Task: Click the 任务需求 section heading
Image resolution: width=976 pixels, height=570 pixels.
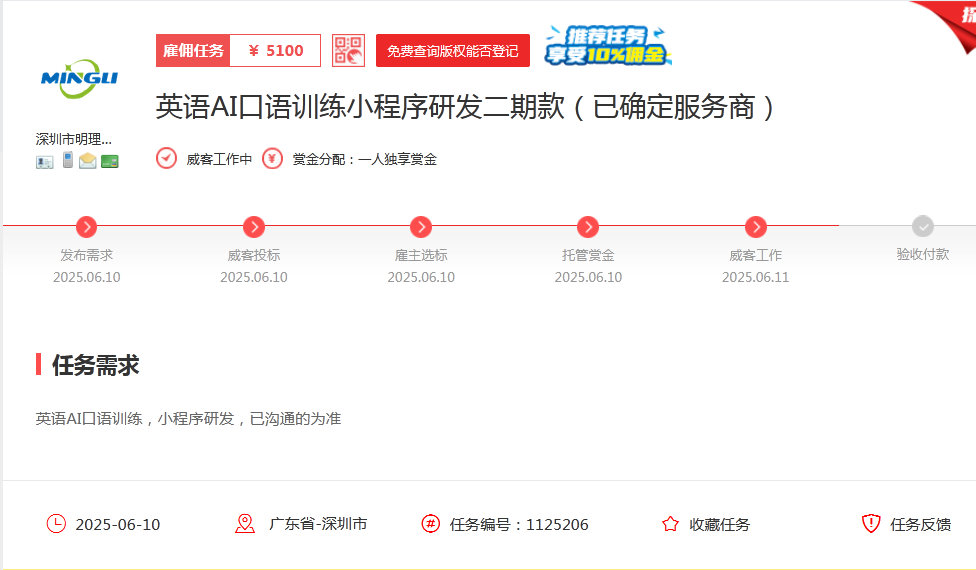Action: pos(95,365)
